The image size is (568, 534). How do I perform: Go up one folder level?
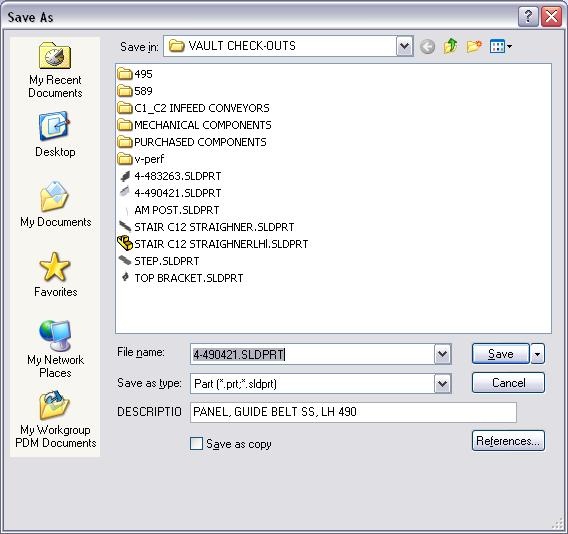450,46
